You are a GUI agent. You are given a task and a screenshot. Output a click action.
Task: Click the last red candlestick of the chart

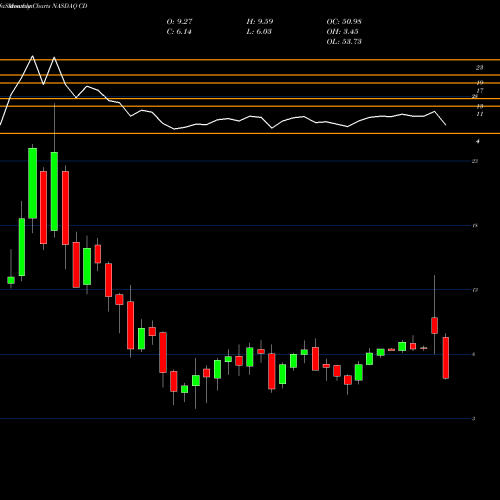pos(446,358)
